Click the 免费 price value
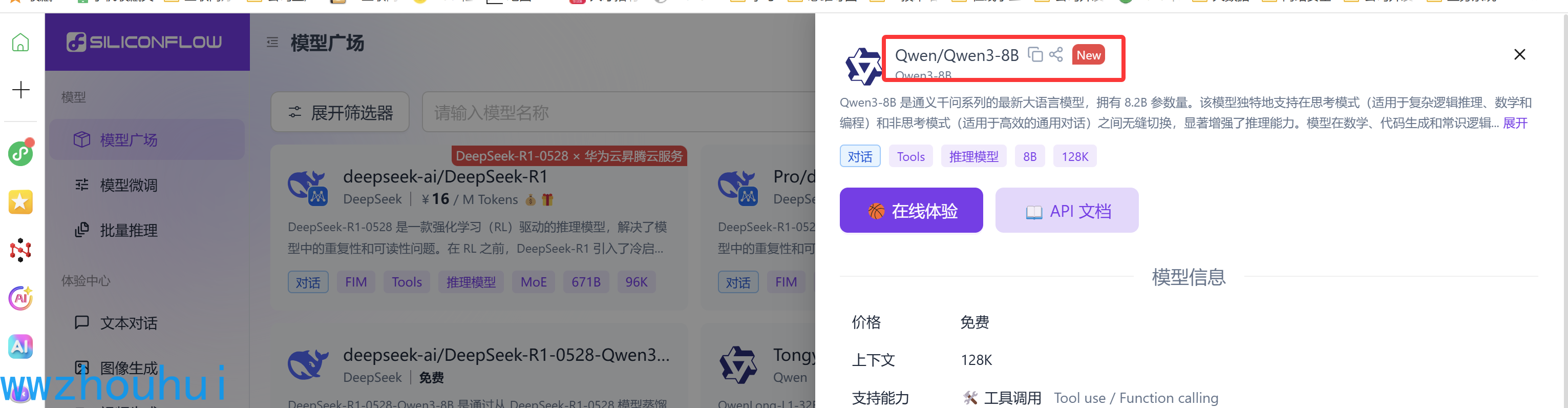Screen dimensions: 1568x408 pos(974,322)
